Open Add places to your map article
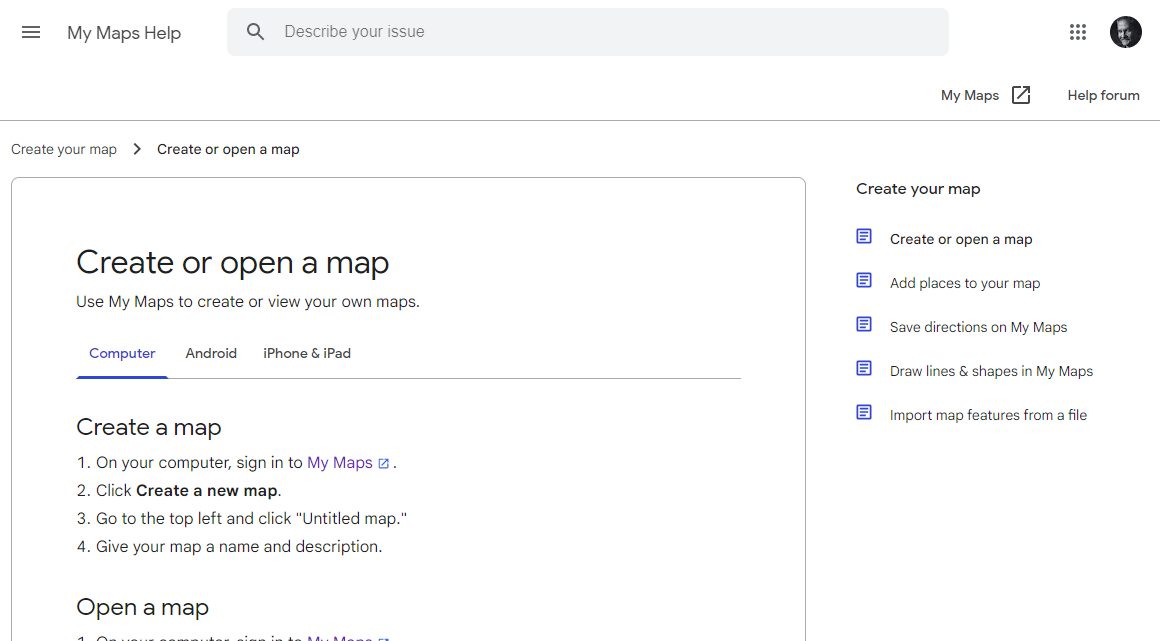 pyautogui.click(x=965, y=283)
